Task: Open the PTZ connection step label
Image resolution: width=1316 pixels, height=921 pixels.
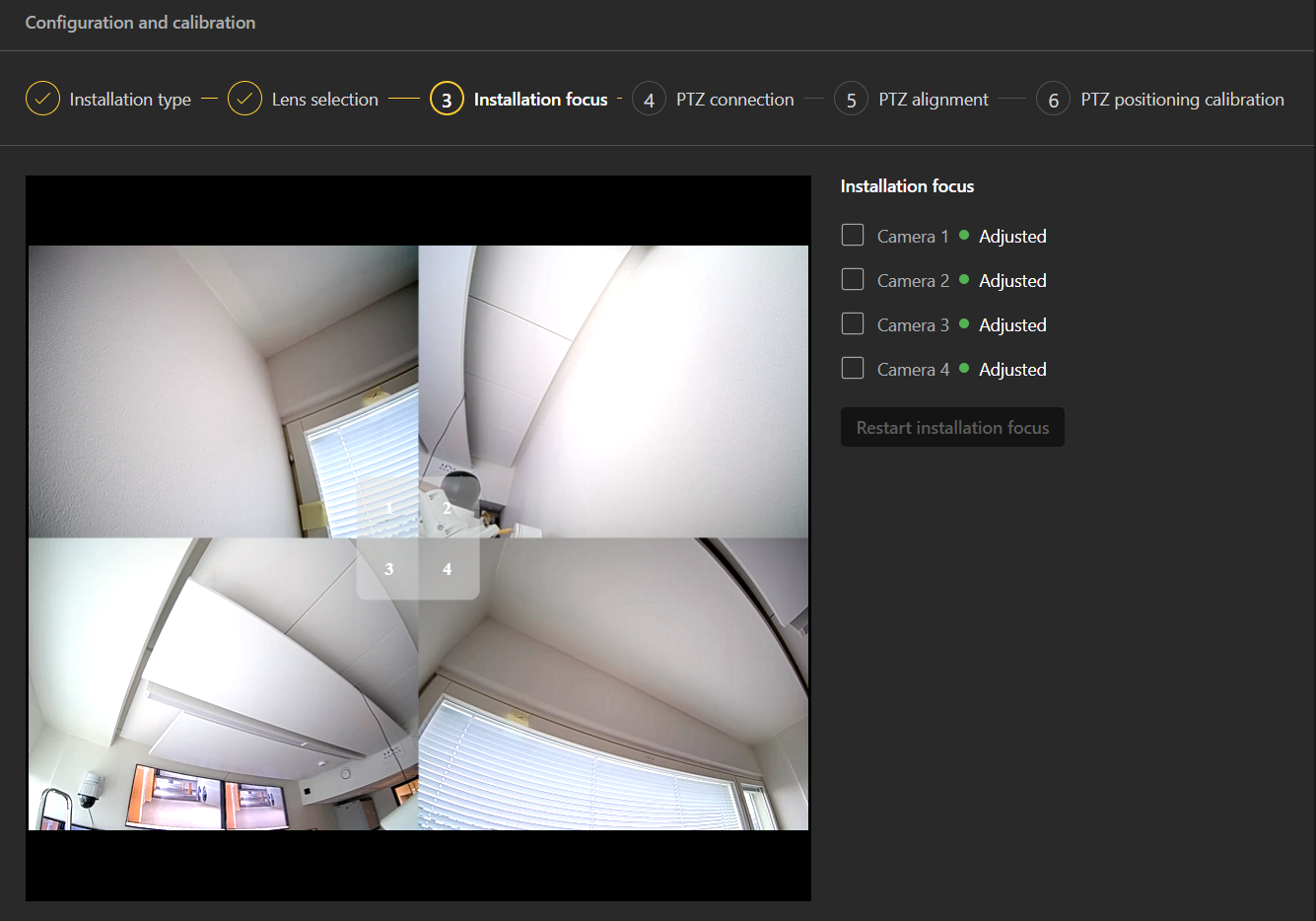Action: pyautogui.click(x=734, y=100)
